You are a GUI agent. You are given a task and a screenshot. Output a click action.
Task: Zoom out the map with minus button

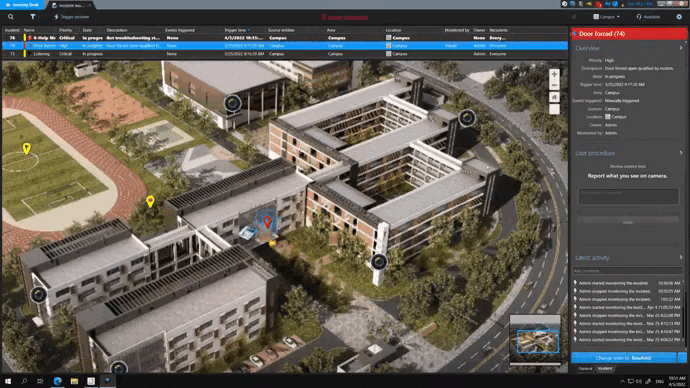554,85
